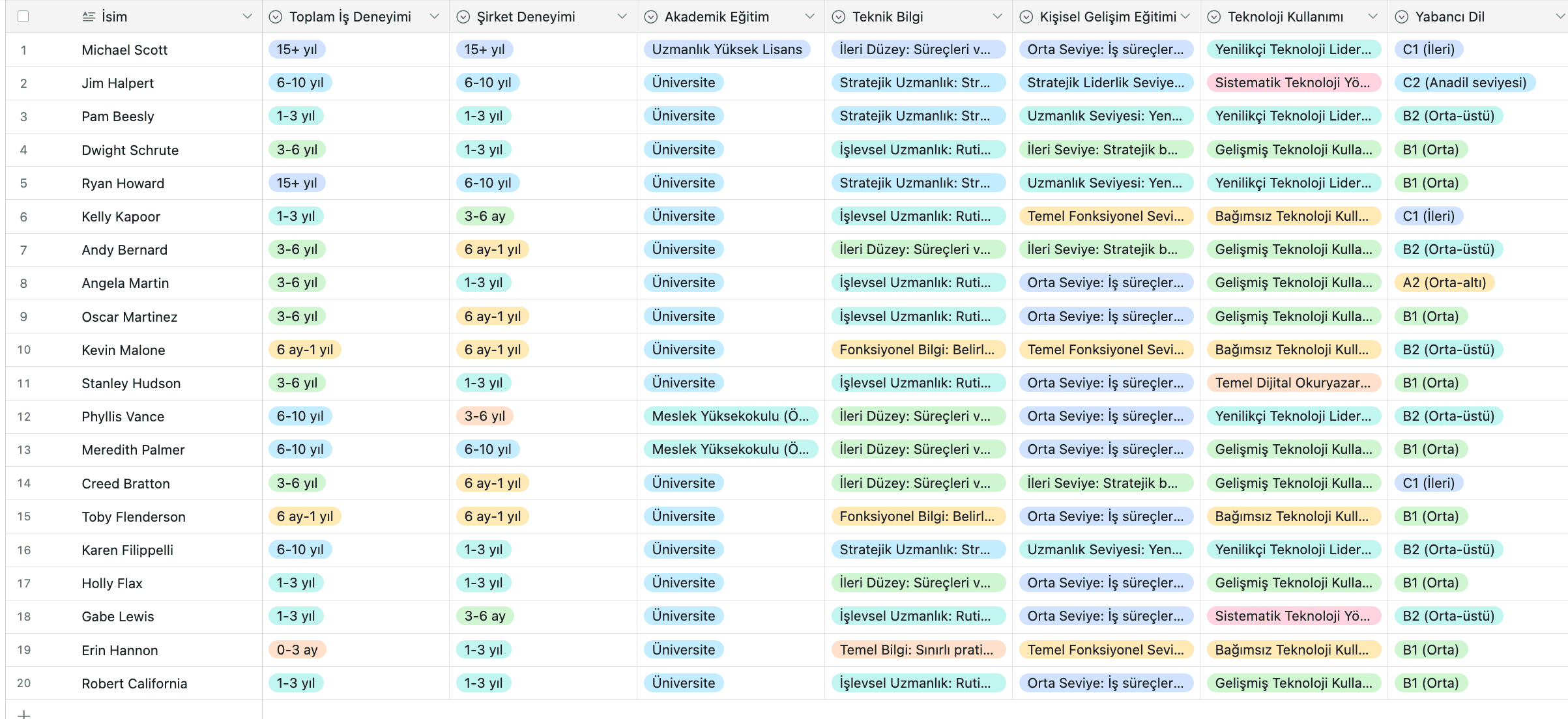This screenshot has width=1568, height=719.
Task: Open the İsim column dropdown menu
Action: 247,16
